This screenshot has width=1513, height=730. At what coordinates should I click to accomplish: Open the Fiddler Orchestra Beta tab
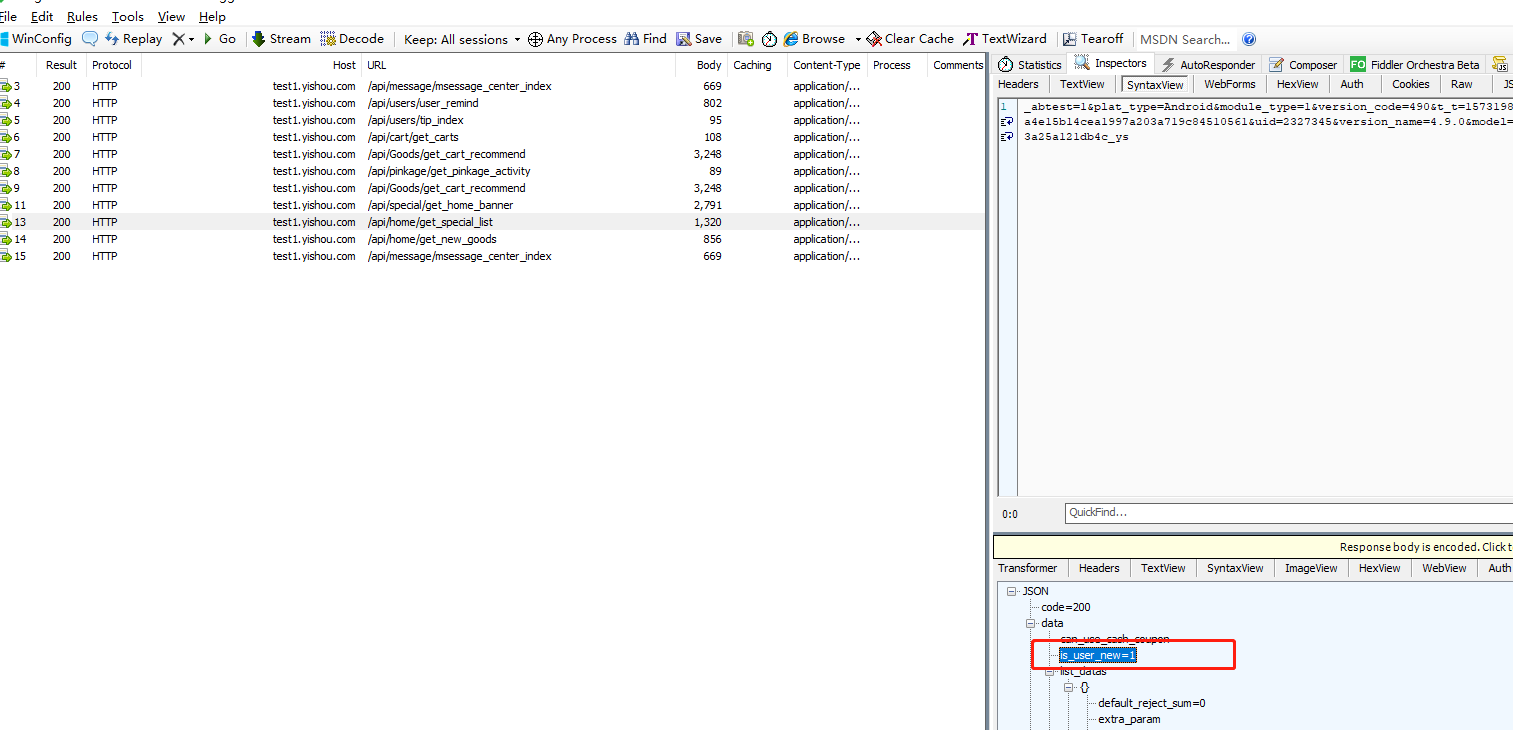[x=1414, y=64]
